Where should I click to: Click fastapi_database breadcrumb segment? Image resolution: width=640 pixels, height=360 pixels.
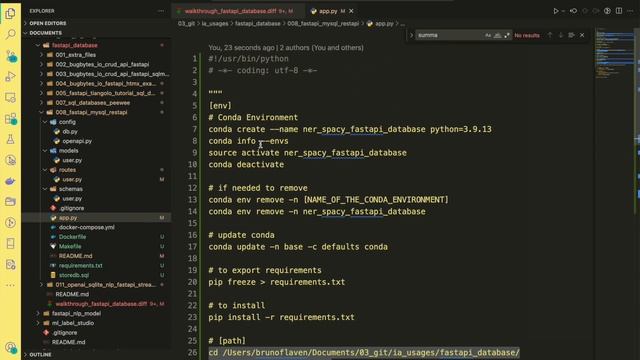coord(258,24)
